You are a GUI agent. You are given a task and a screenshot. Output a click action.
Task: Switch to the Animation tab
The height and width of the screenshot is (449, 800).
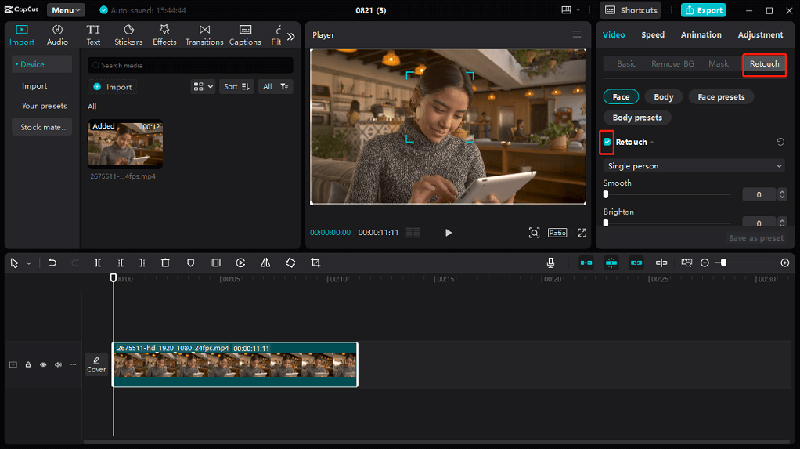point(701,35)
